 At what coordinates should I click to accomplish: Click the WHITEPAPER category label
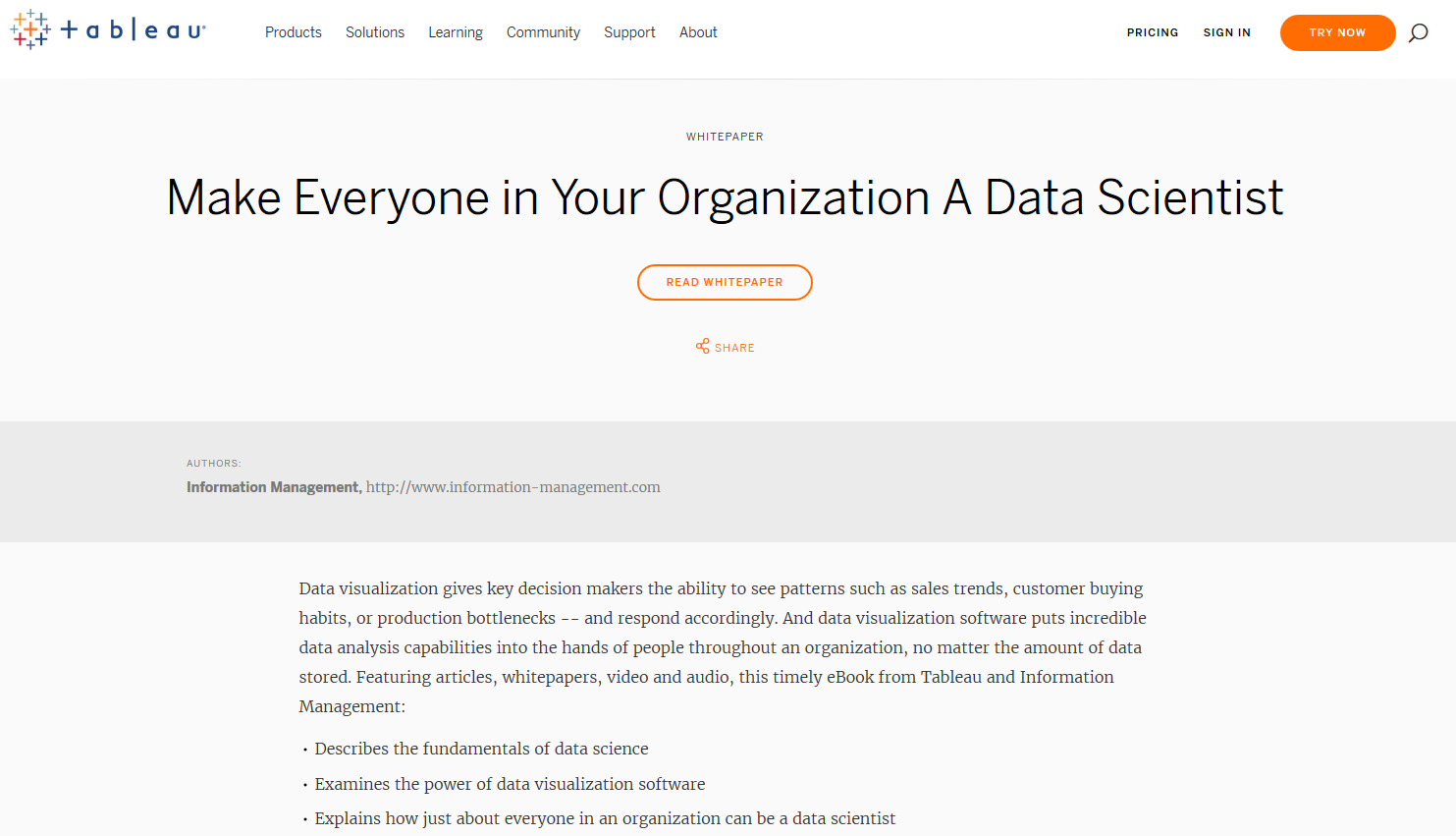(725, 137)
